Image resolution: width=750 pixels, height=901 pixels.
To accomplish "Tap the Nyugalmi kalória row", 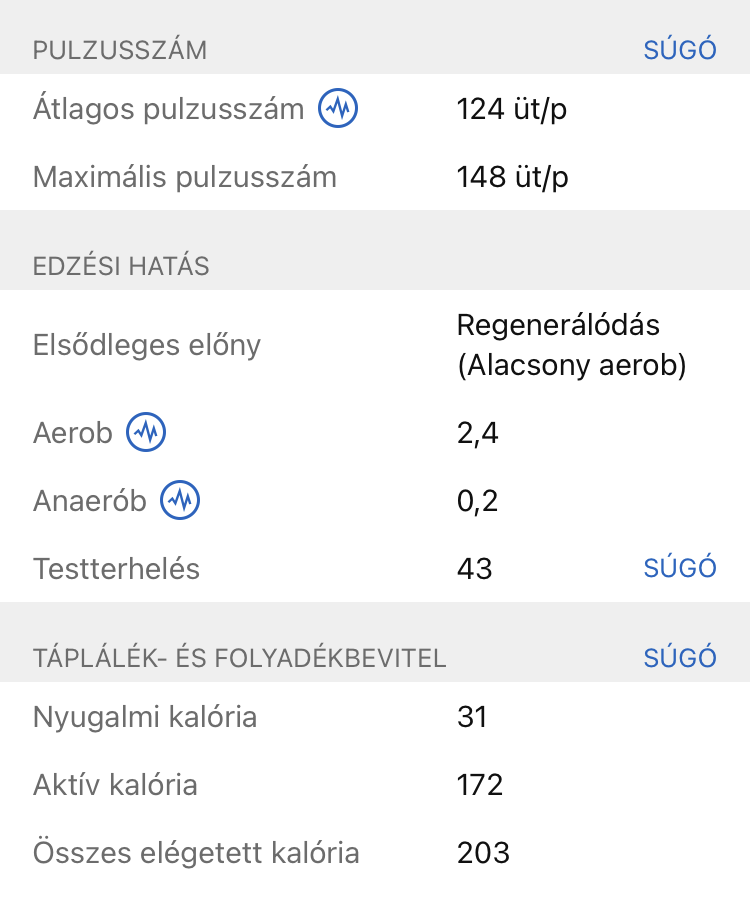I will click(x=145, y=716).
